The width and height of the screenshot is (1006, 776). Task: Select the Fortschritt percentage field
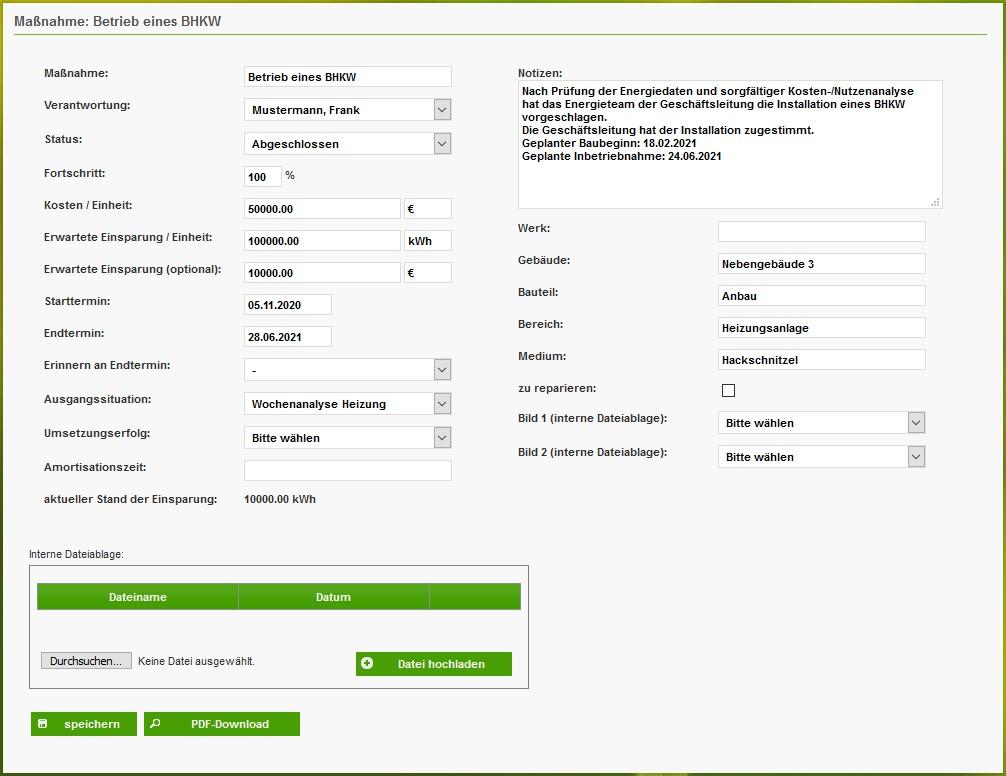point(262,176)
